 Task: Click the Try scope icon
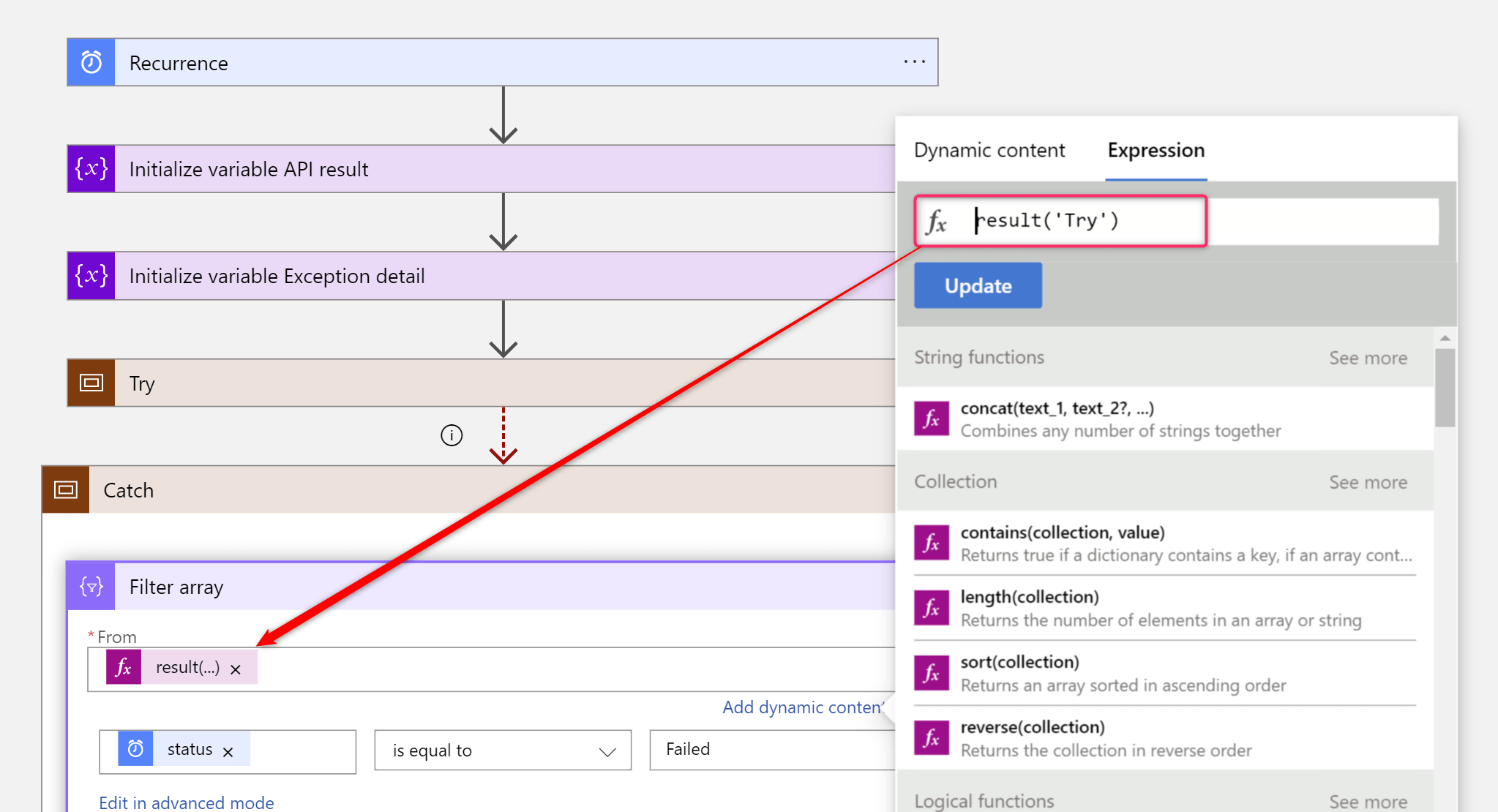click(x=90, y=382)
